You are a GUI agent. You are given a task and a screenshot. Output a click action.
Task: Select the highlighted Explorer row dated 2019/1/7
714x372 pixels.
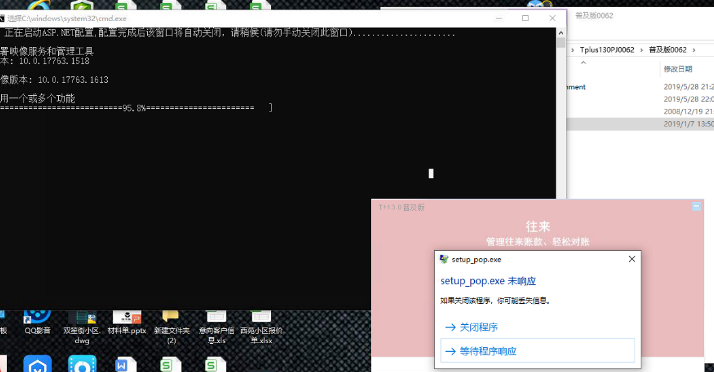(640, 124)
